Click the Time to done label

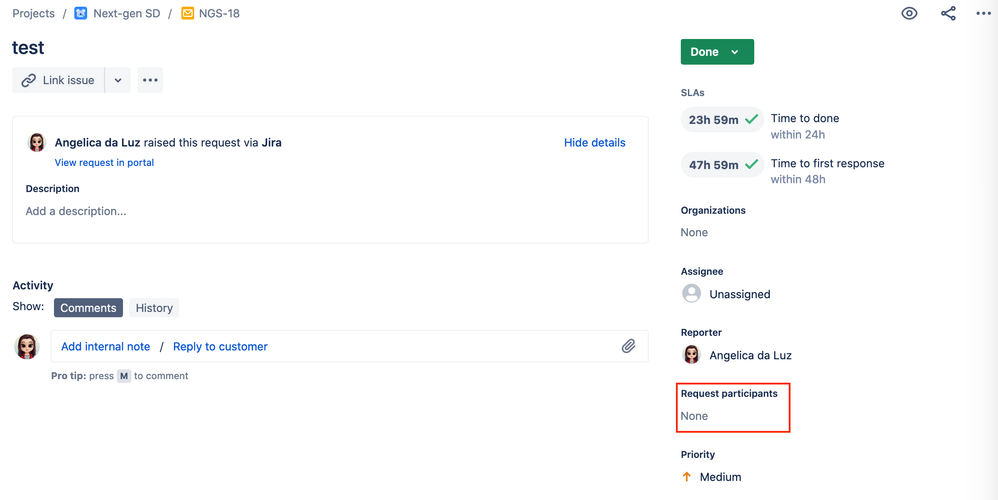(805, 118)
